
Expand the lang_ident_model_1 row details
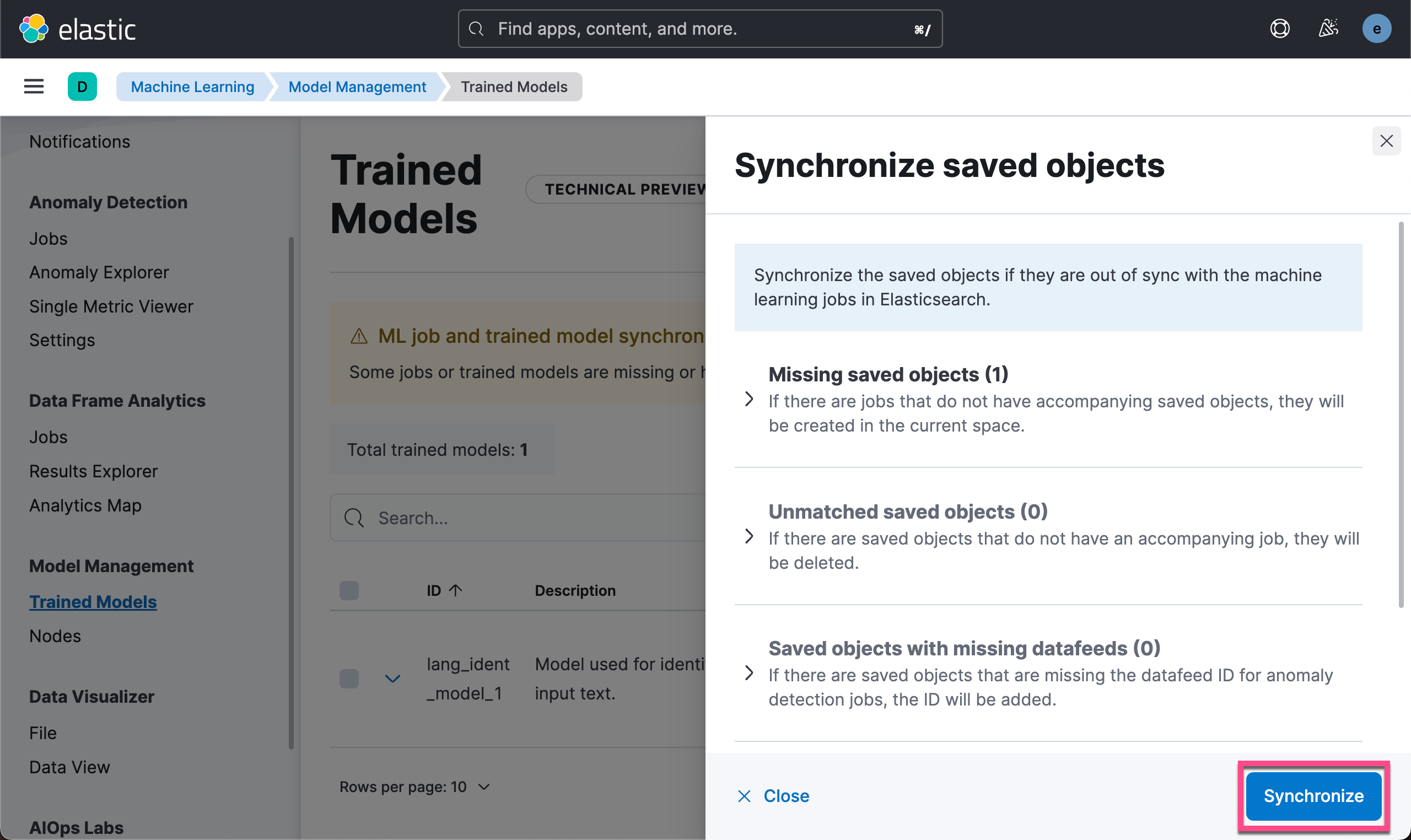pos(392,678)
